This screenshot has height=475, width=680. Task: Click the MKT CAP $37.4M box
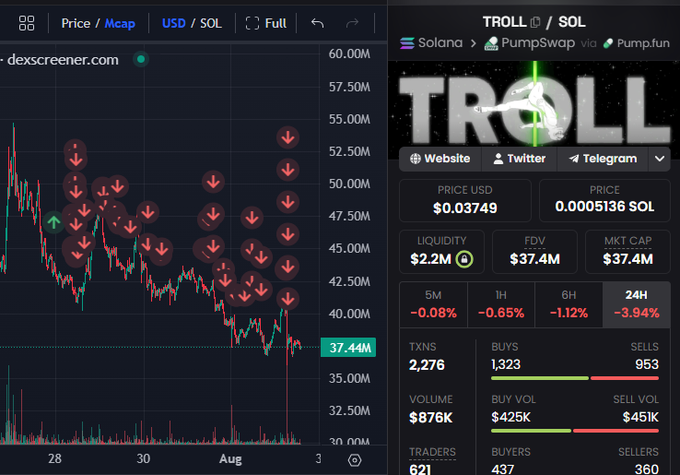pos(628,252)
